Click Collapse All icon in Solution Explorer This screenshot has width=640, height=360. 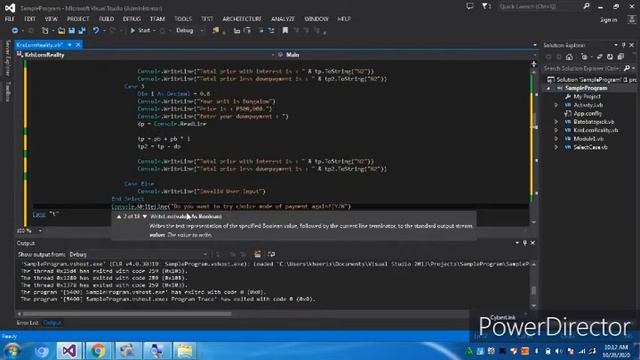(621, 57)
